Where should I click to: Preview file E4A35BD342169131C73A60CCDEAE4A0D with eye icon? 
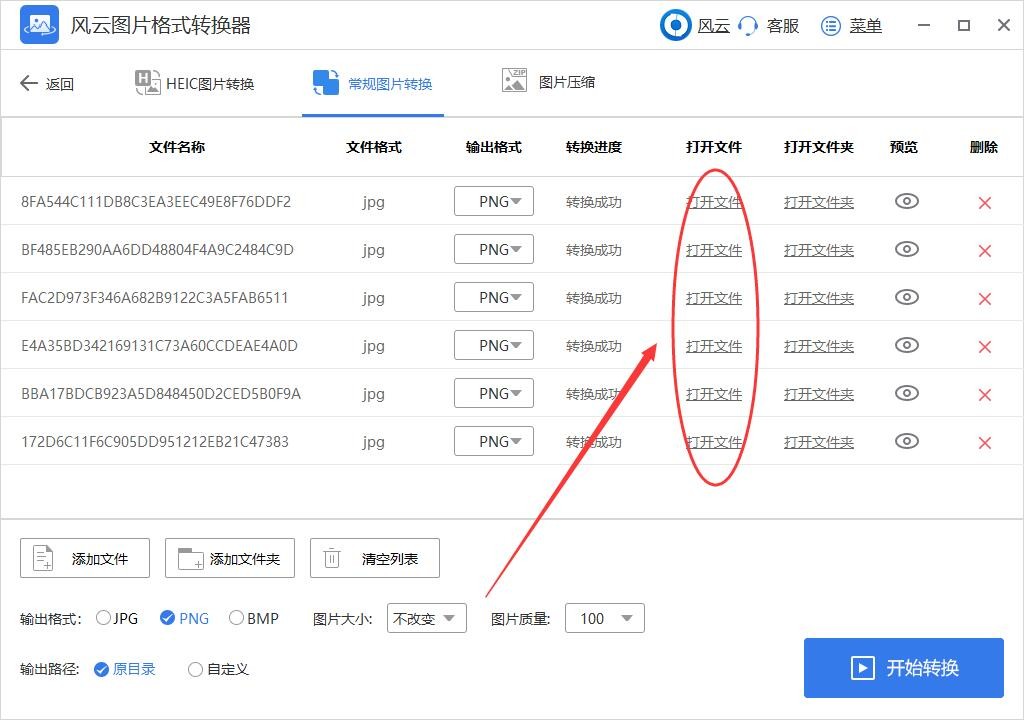pyautogui.click(x=906, y=345)
